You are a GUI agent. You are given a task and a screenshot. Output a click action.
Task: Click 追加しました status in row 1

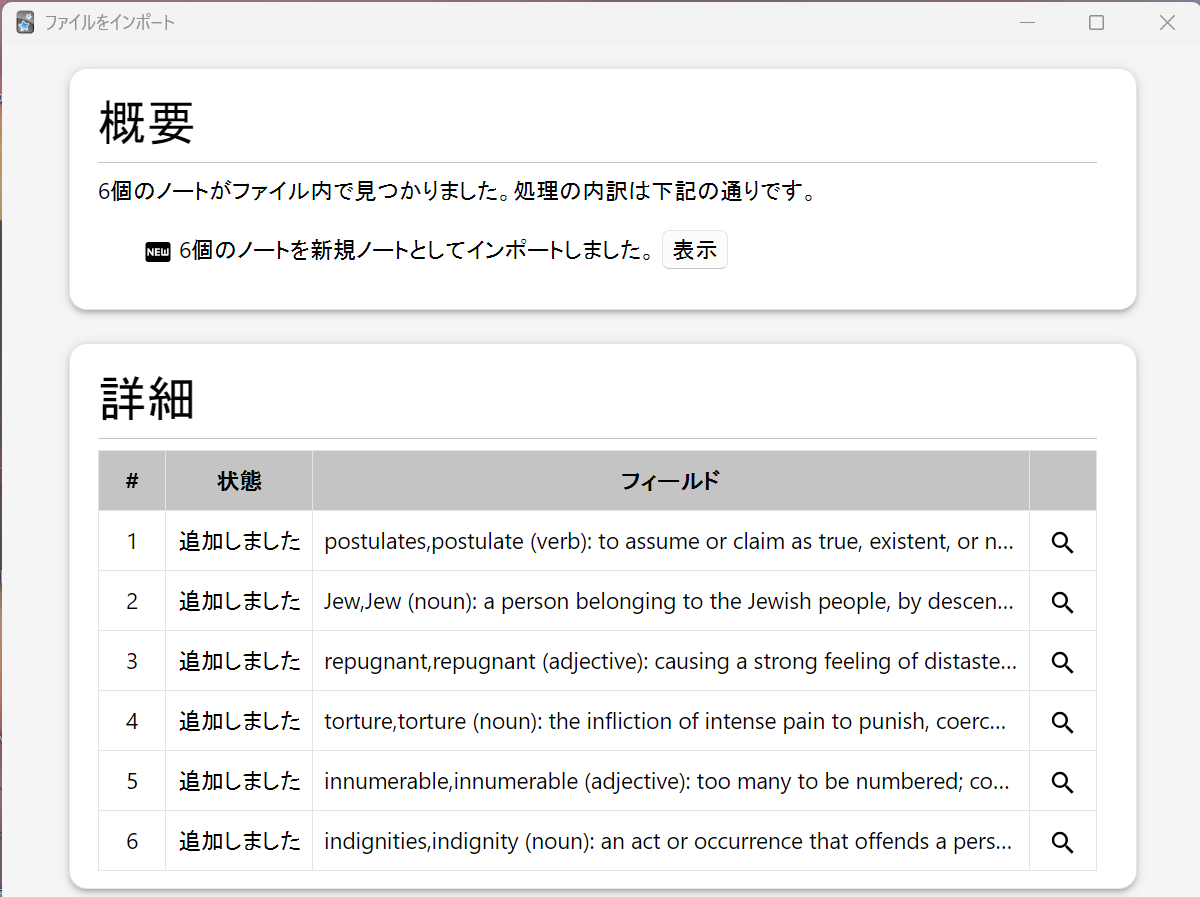tap(240, 541)
